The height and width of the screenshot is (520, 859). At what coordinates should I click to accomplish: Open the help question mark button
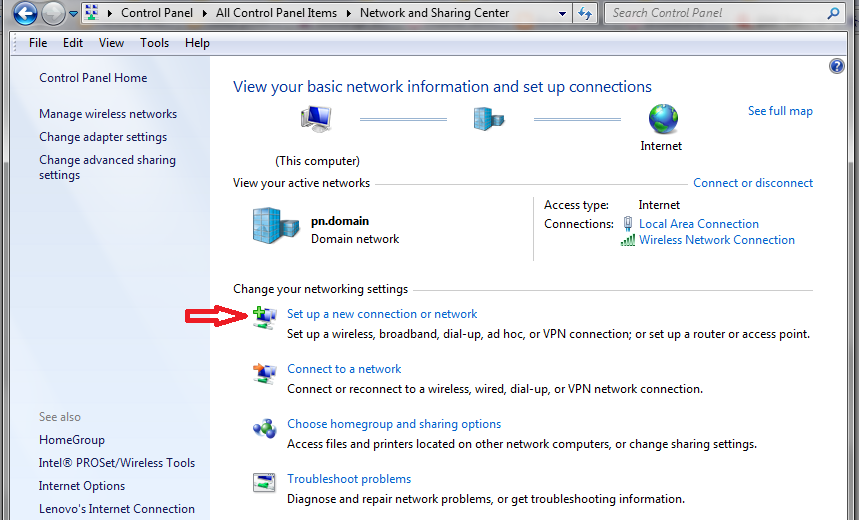coord(837,67)
